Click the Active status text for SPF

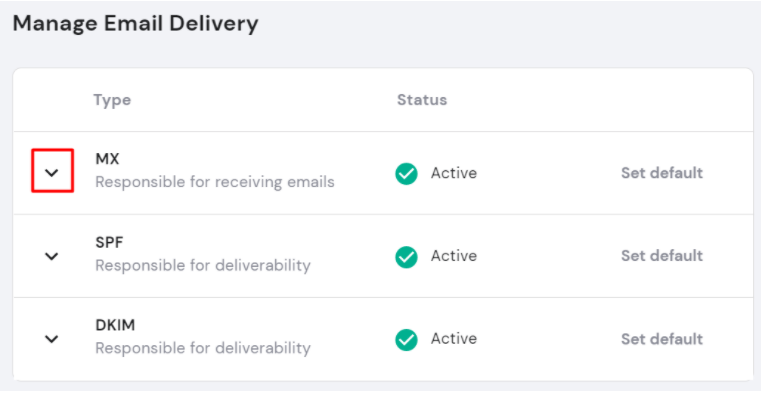(454, 256)
